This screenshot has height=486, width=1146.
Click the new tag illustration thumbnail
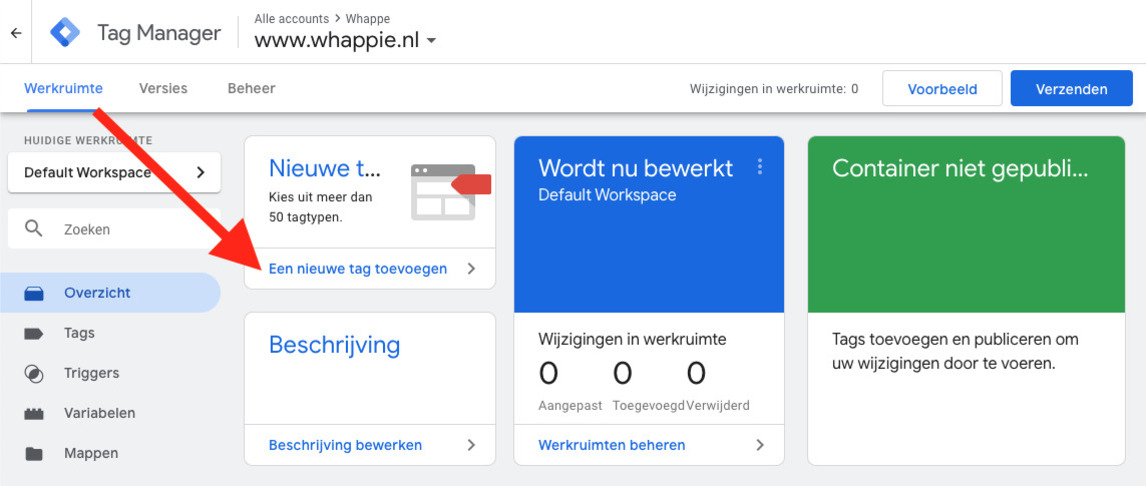click(x=449, y=191)
